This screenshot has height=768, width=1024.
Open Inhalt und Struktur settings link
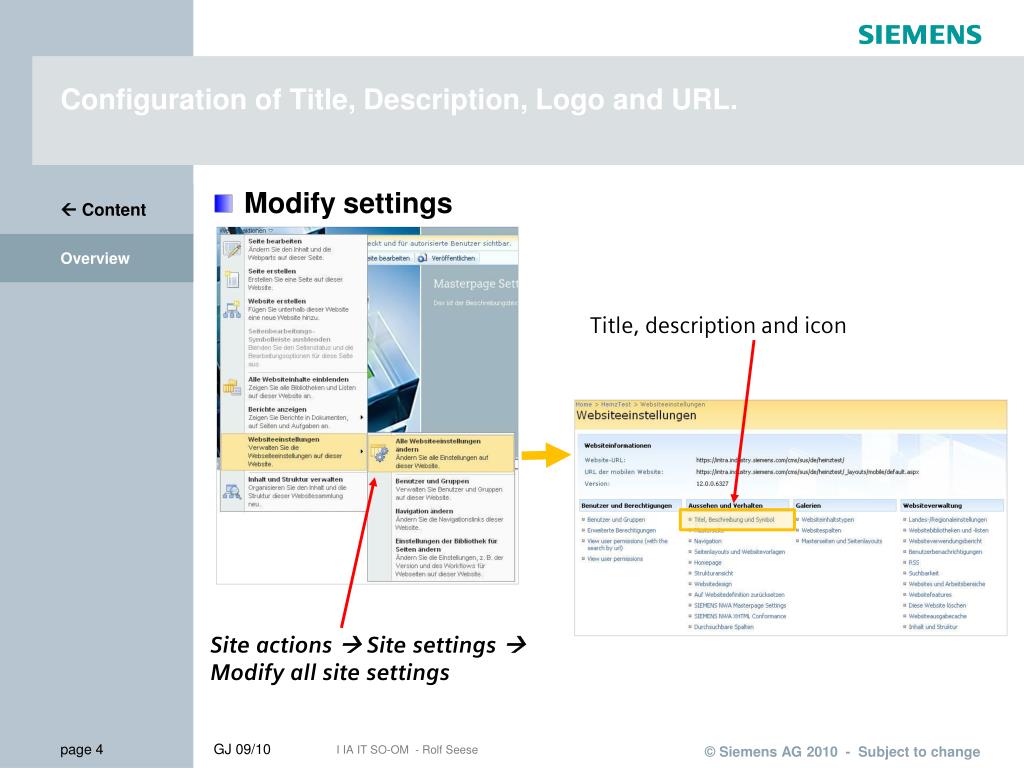point(933,627)
